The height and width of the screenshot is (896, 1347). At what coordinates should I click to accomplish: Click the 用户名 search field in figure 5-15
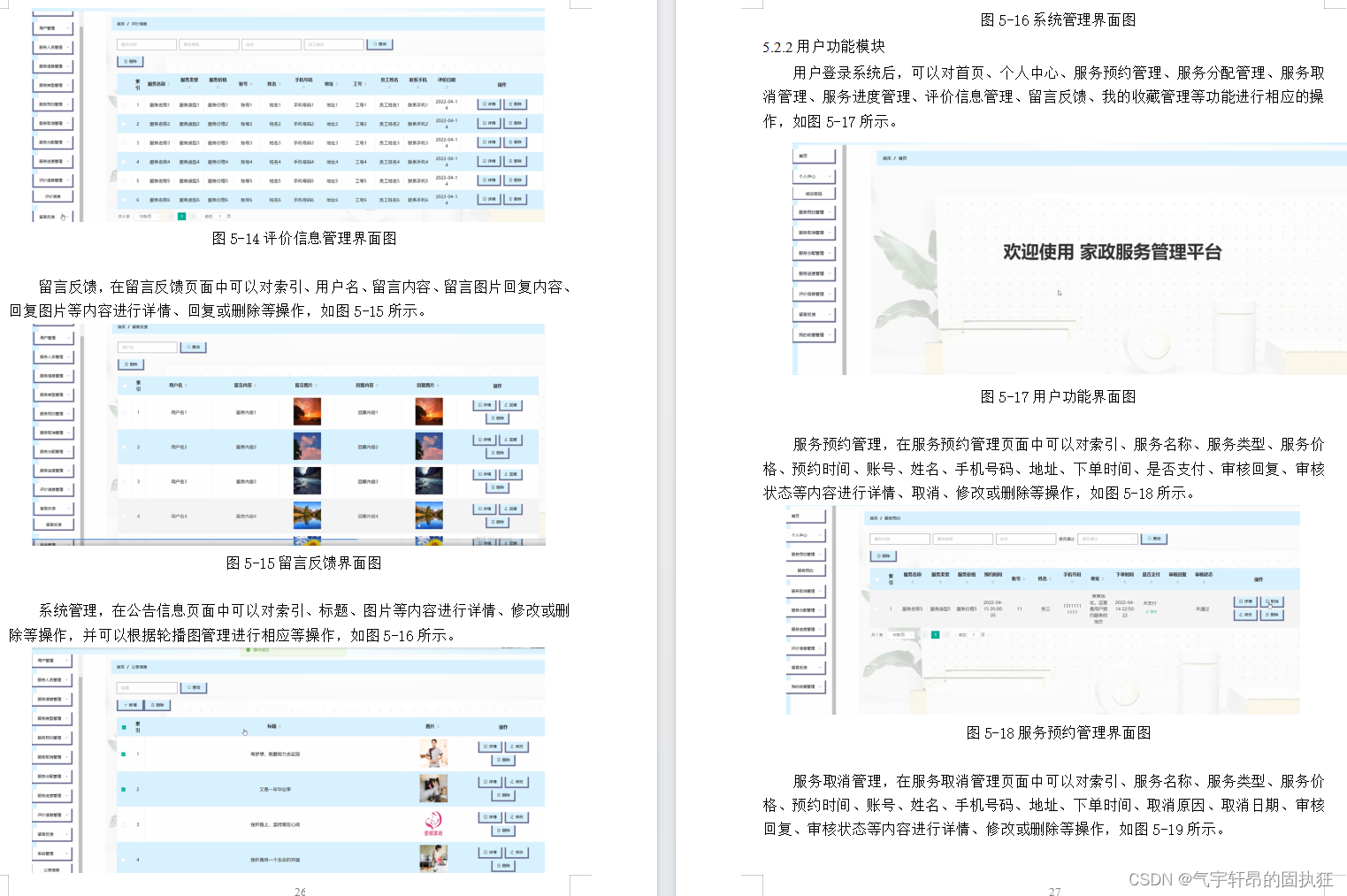click(148, 347)
